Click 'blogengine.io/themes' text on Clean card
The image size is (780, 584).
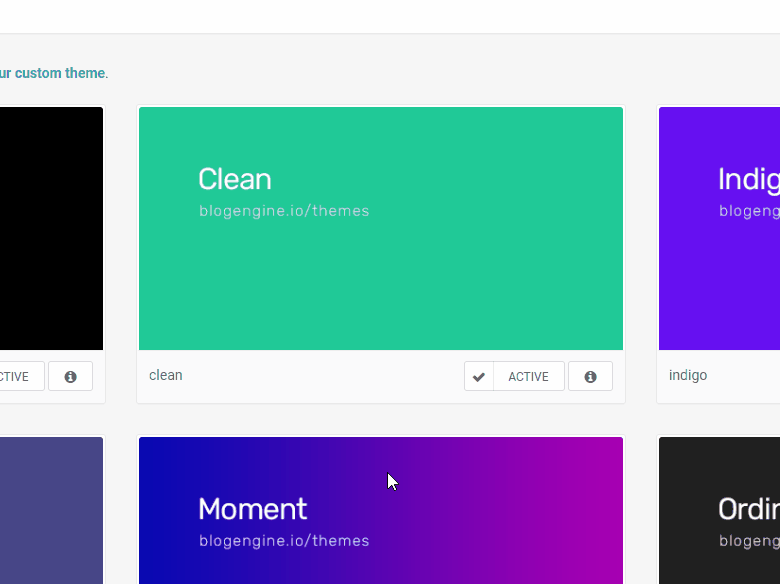click(284, 211)
